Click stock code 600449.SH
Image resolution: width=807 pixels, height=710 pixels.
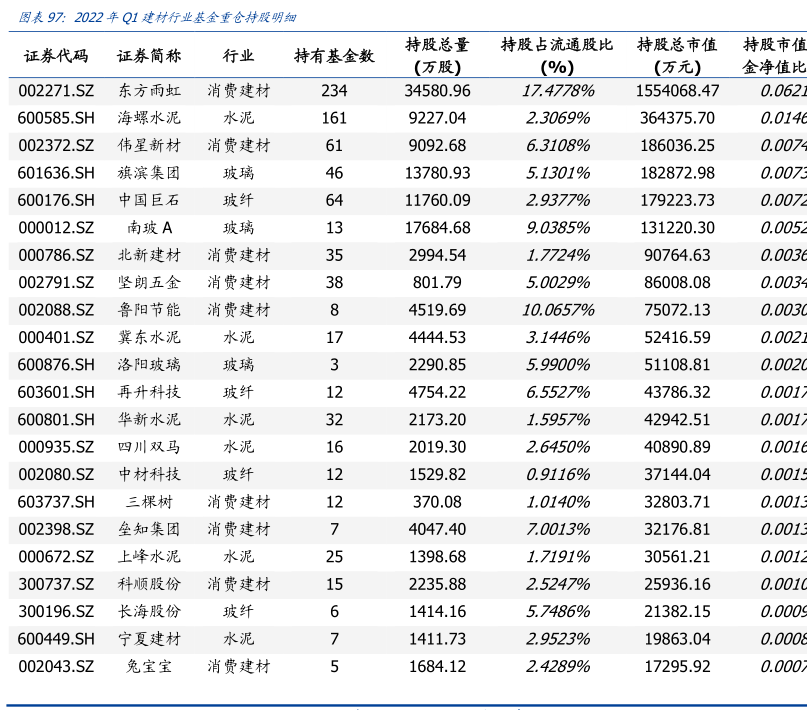[56, 639]
